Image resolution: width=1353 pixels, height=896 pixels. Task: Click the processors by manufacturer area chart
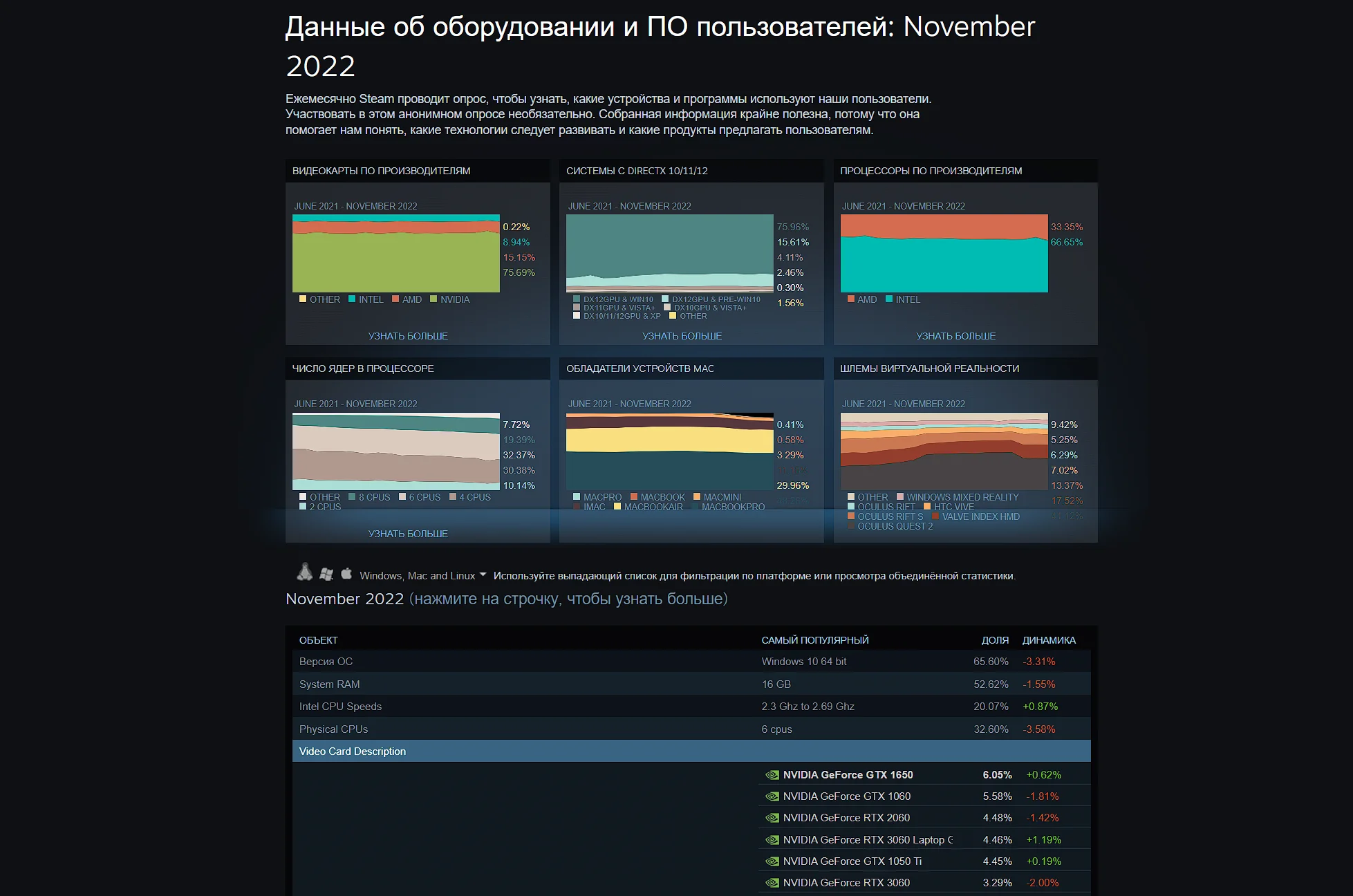[x=944, y=253]
